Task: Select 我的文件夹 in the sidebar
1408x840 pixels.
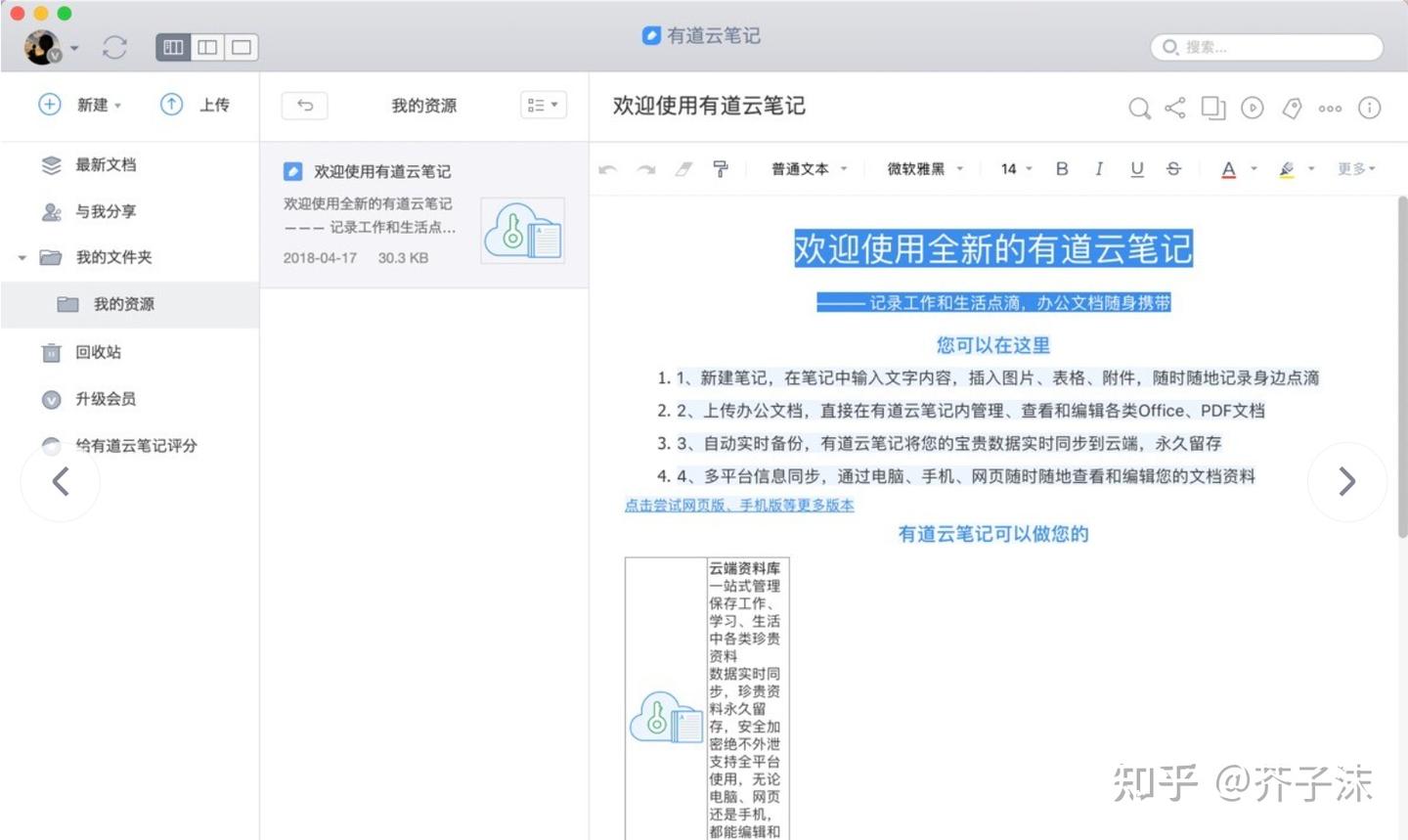Action: point(114,257)
